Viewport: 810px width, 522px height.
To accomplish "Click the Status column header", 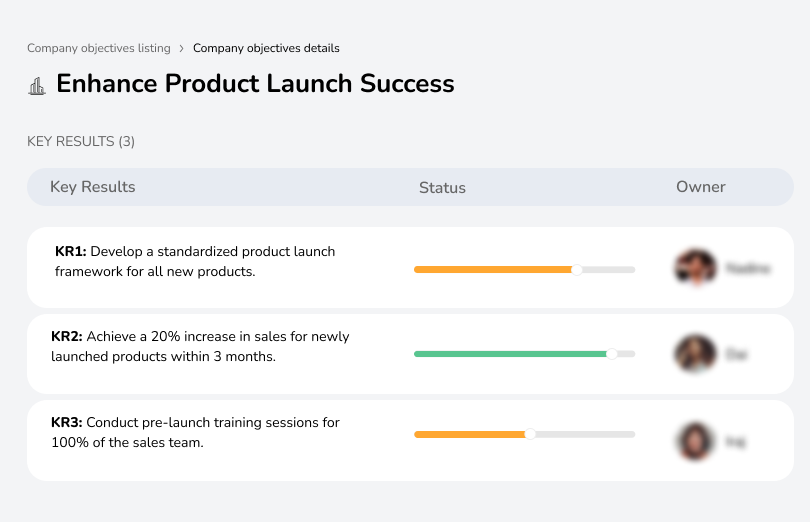I will 442,188.
